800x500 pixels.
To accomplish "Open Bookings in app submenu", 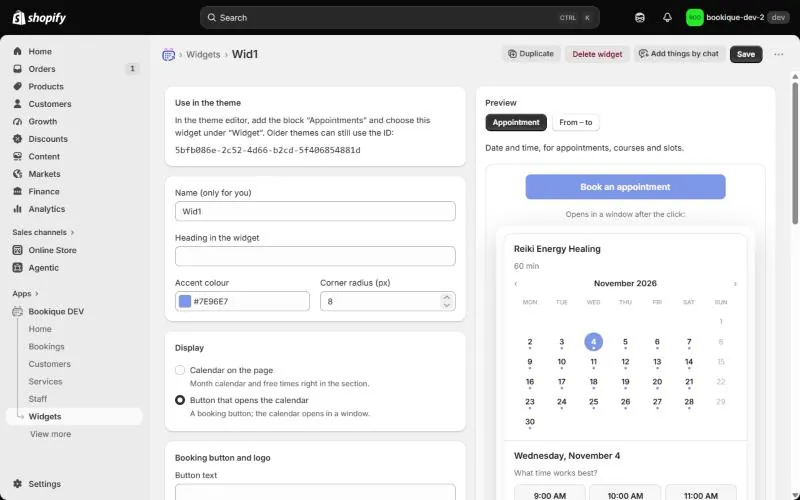I will [46, 346].
